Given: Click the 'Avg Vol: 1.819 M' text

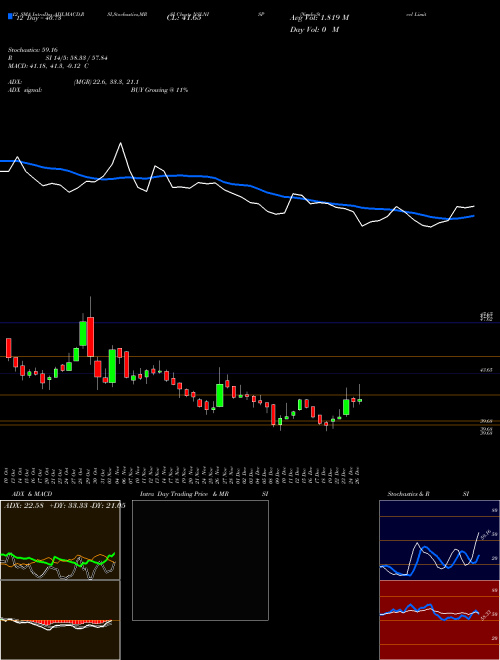Looking at the screenshot, I should click(319, 18).
